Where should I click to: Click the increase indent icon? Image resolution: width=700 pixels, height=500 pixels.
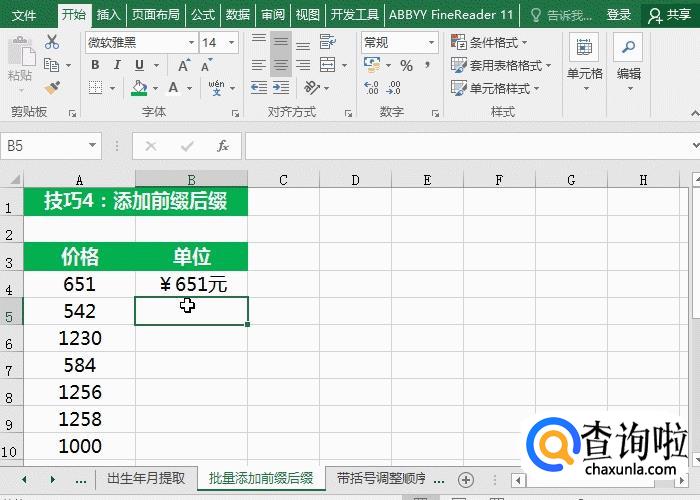pos(281,88)
